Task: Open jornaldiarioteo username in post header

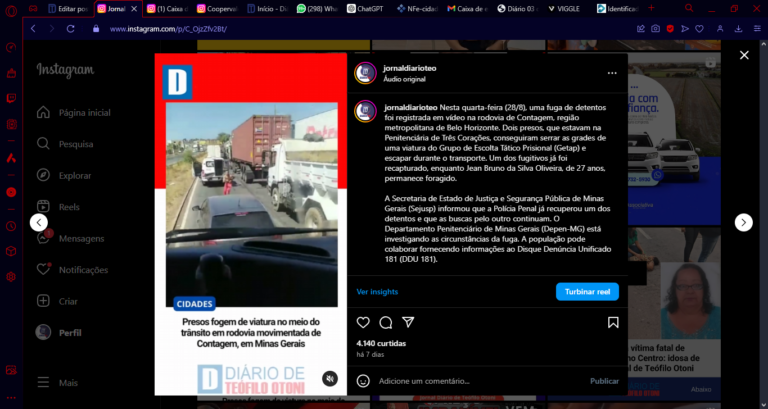Action: 409,68
